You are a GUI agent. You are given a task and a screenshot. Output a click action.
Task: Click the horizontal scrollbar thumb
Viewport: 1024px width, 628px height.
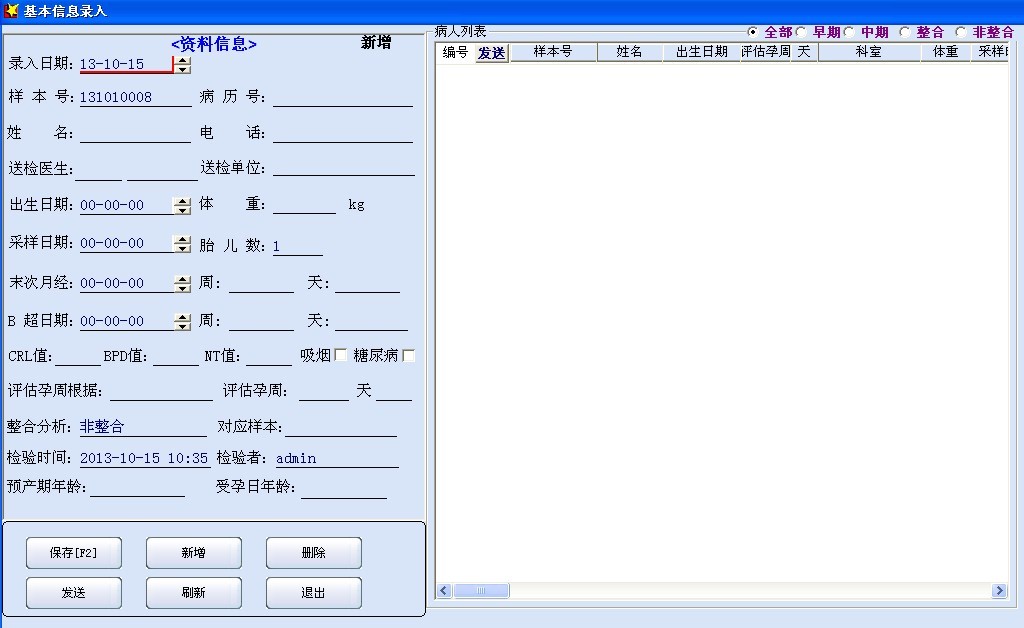[x=481, y=591]
